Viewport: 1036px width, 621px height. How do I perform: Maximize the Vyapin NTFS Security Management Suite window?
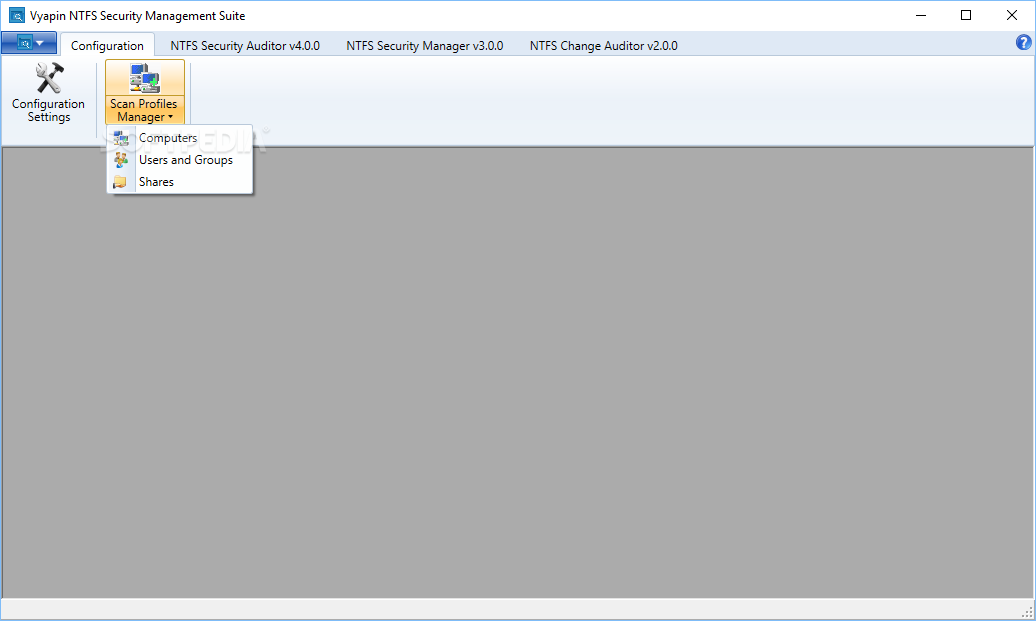966,15
